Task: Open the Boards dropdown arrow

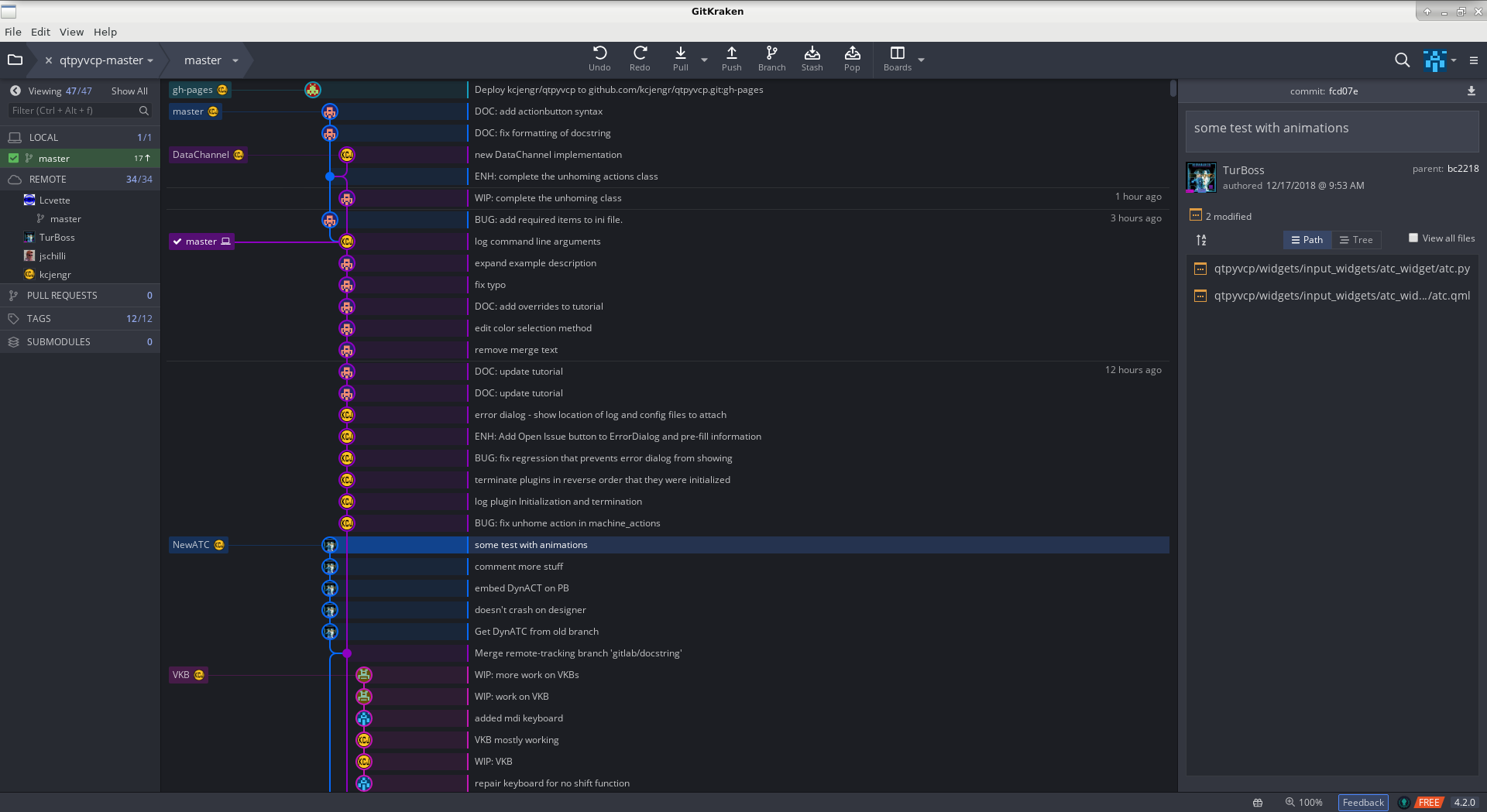Action: click(921, 60)
